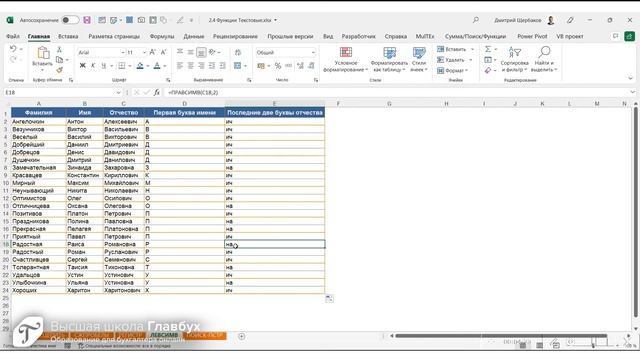Click the pen icon near user avatar

pyautogui.click(x=570, y=20)
